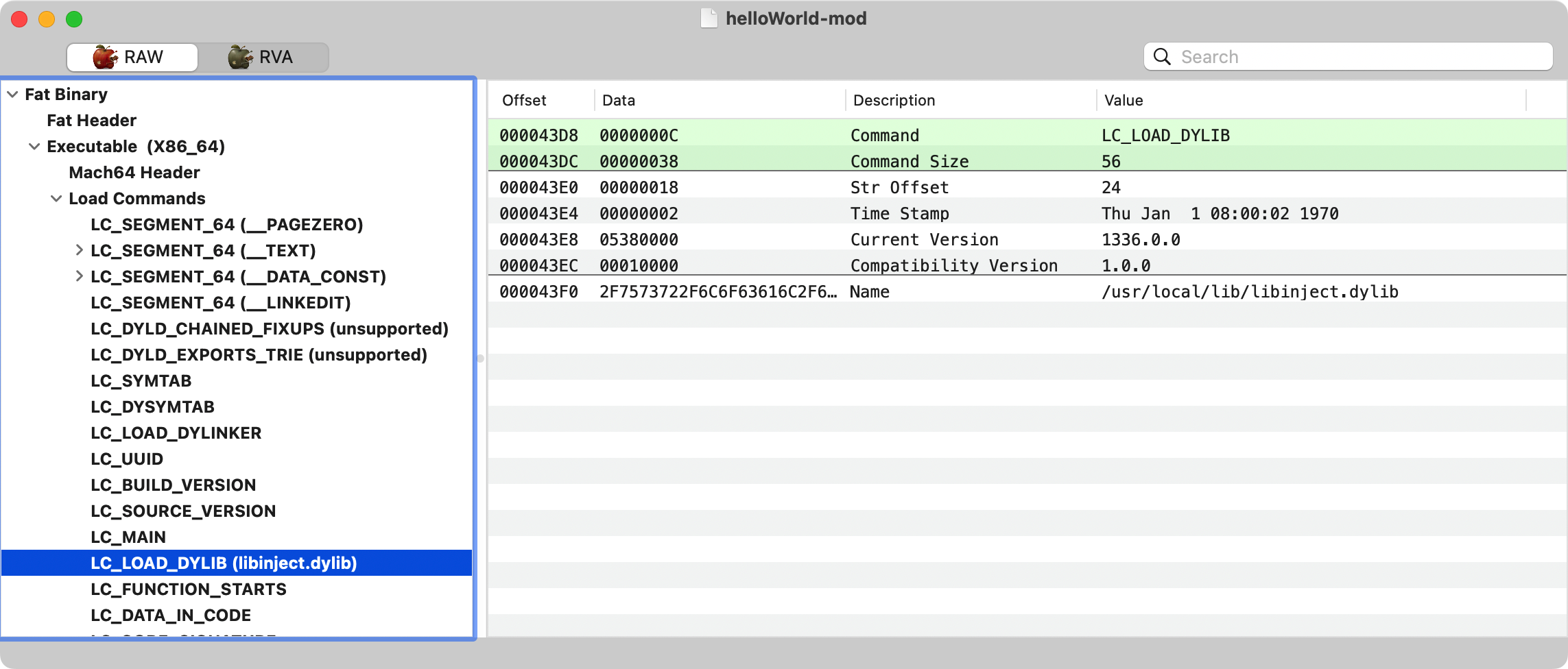1568x669 pixels.
Task: Click the helloWorld-mod document icon in title bar
Action: coord(709,19)
